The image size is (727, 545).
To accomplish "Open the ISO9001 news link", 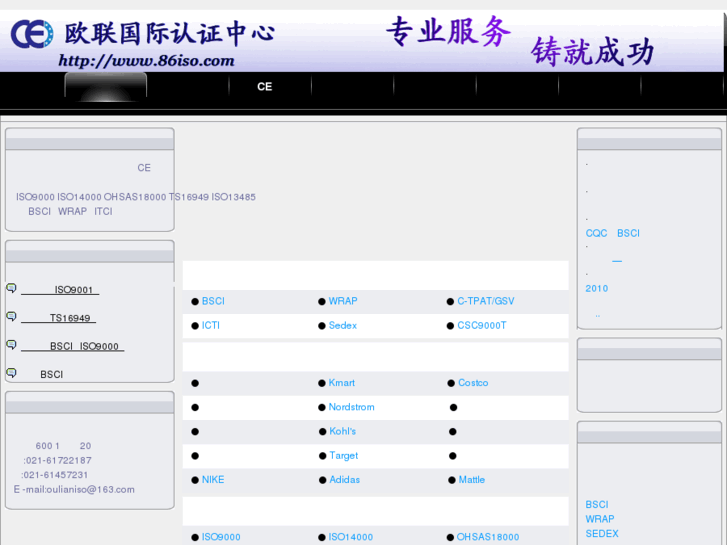I will [60, 290].
